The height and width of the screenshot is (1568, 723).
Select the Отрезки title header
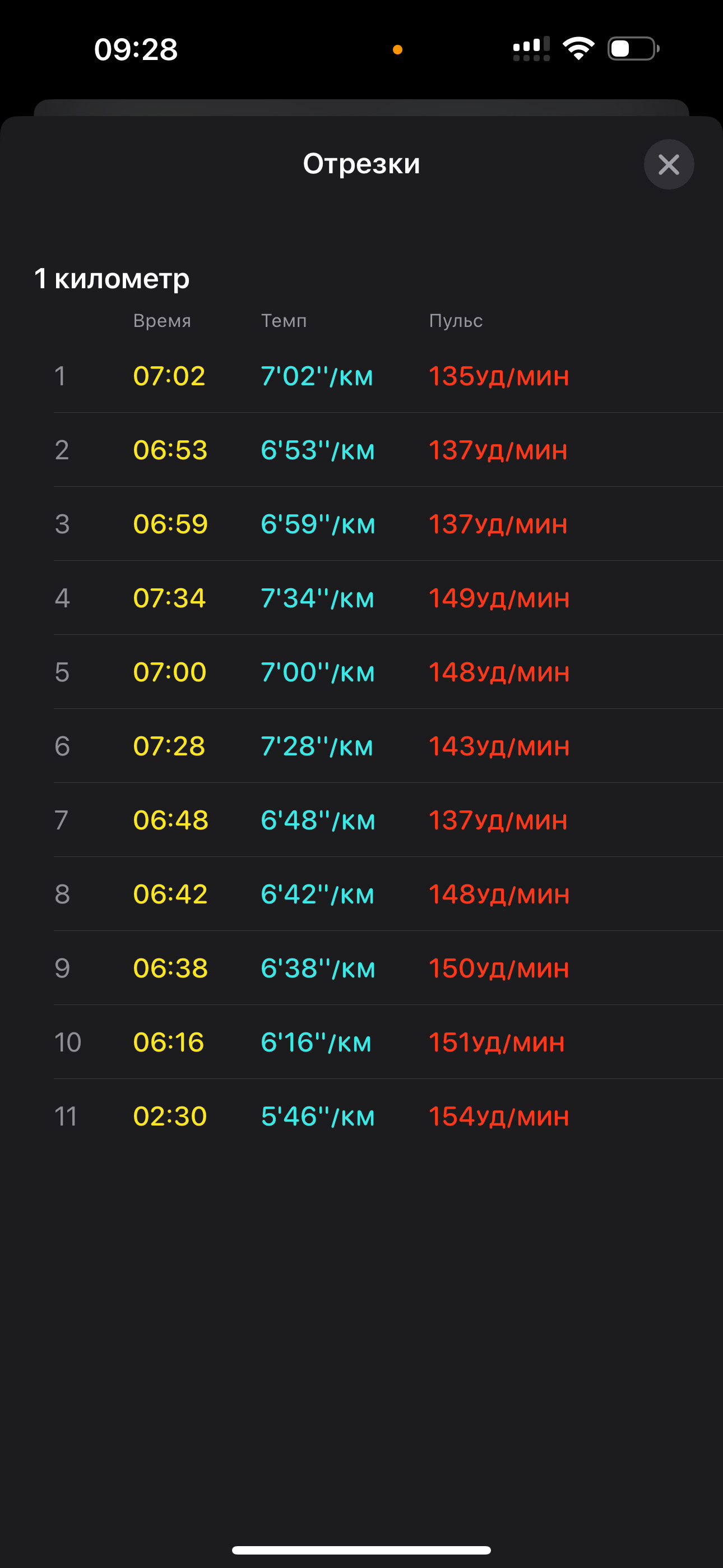coord(361,164)
